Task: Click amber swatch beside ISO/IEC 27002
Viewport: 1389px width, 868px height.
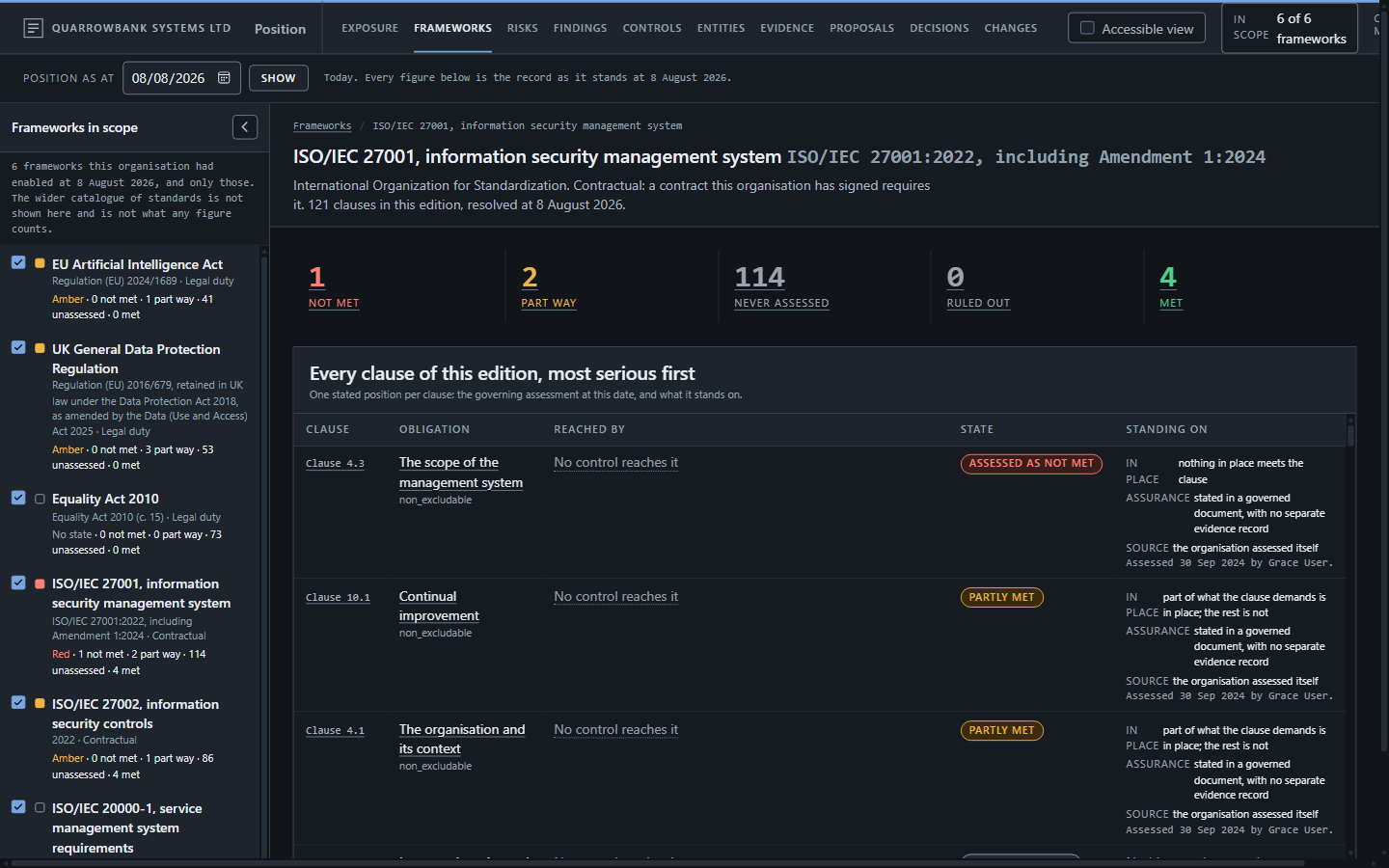Action: click(40, 703)
